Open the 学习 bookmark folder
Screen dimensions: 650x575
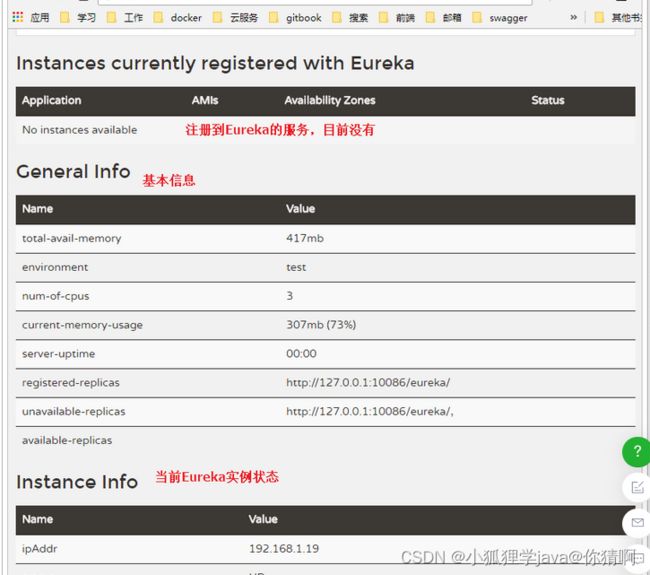[78, 17]
